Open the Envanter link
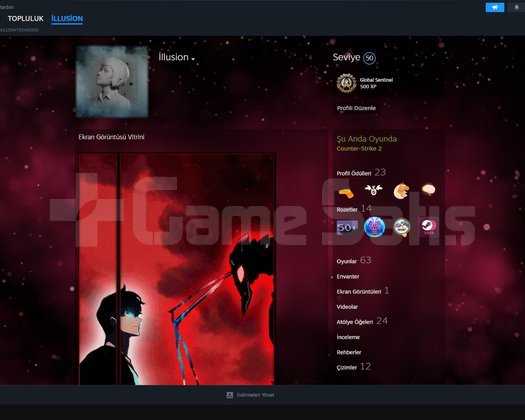The image size is (525, 420). point(348,277)
